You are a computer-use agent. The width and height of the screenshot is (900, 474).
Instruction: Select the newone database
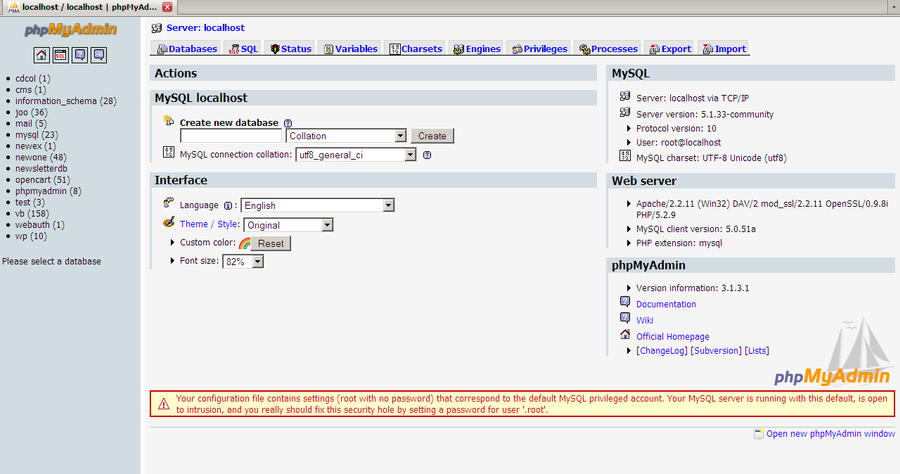pos(41,157)
